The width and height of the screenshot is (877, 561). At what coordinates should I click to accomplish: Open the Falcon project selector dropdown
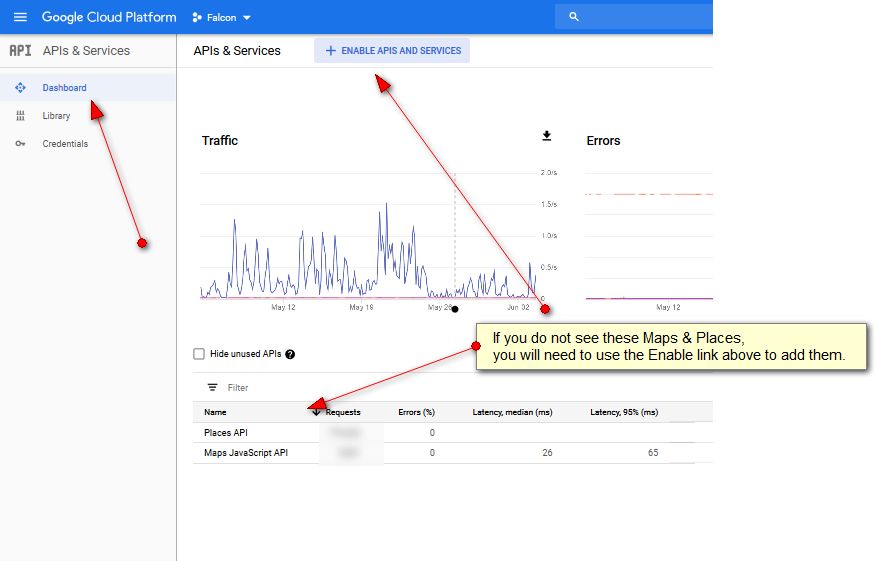point(221,17)
